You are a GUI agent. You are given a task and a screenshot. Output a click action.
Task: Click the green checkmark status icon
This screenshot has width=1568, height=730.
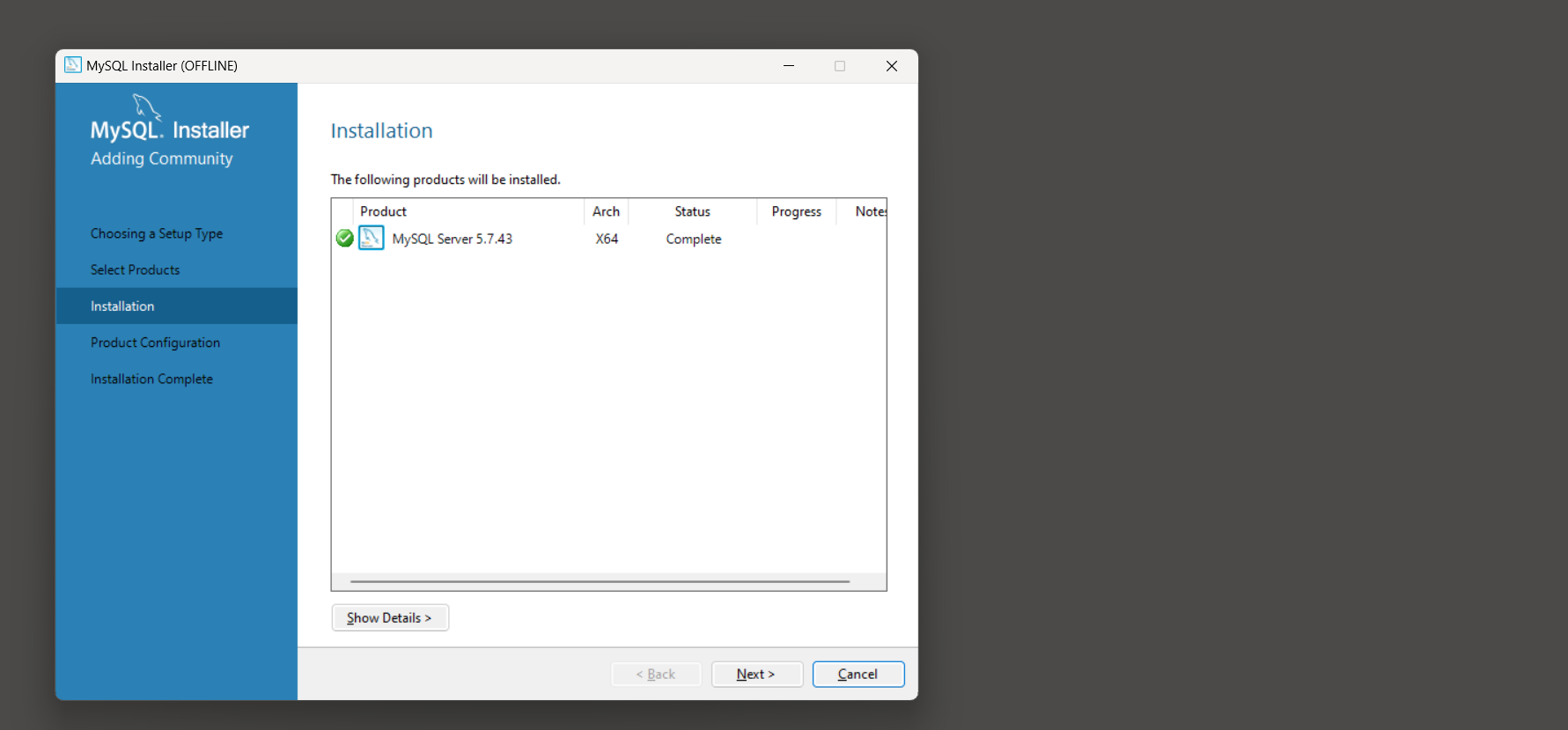click(345, 238)
